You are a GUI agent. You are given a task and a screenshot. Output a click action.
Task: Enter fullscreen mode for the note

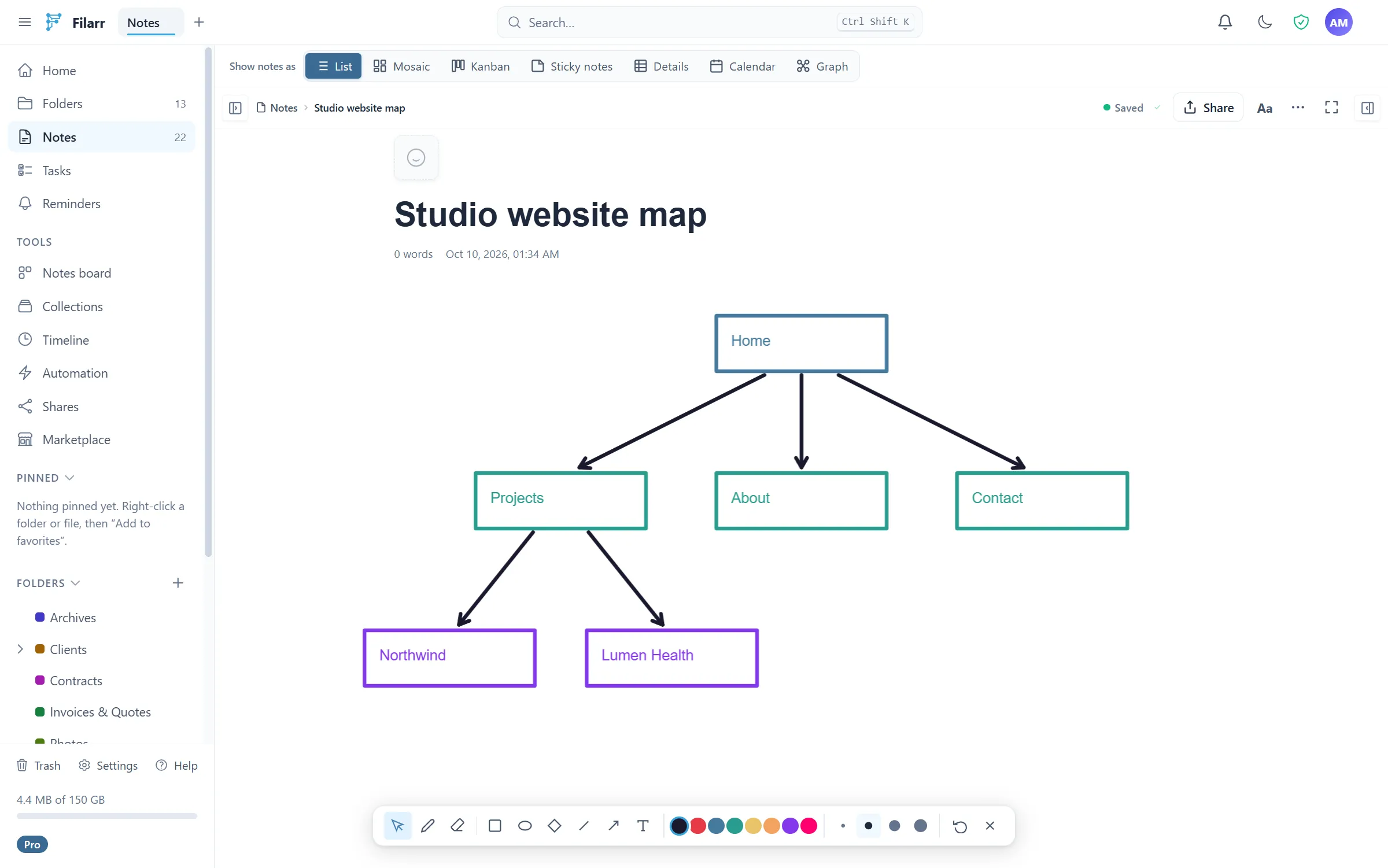tap(1331, 108)
